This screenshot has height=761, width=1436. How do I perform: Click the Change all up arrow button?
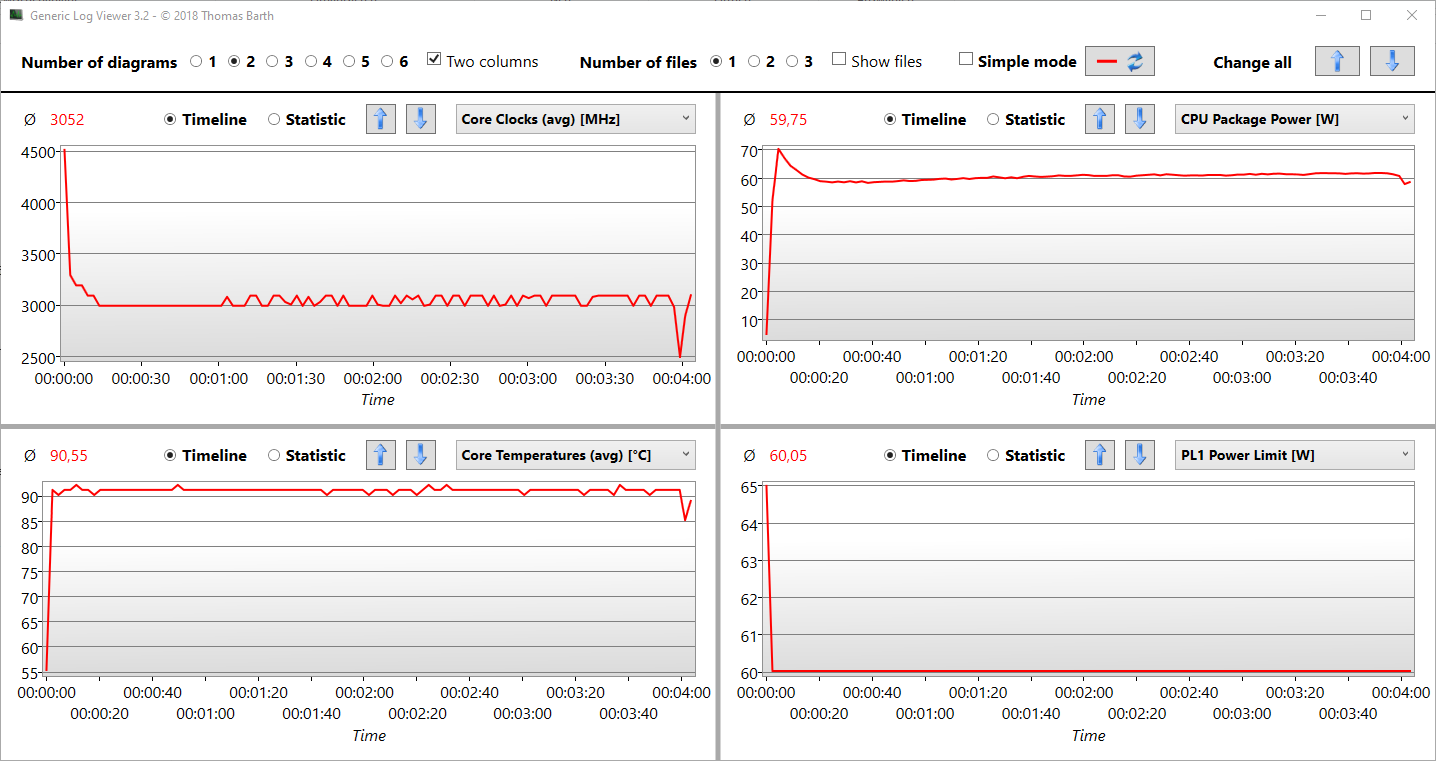1337,61
